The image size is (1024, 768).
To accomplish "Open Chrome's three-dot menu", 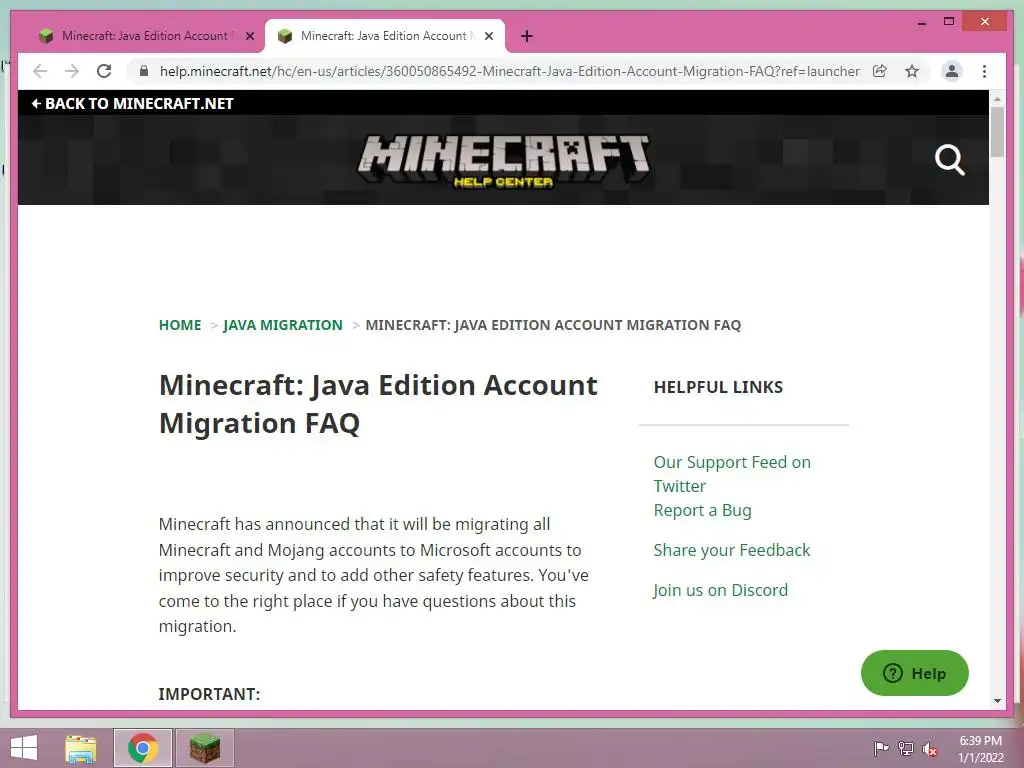I will coord(984,71).
